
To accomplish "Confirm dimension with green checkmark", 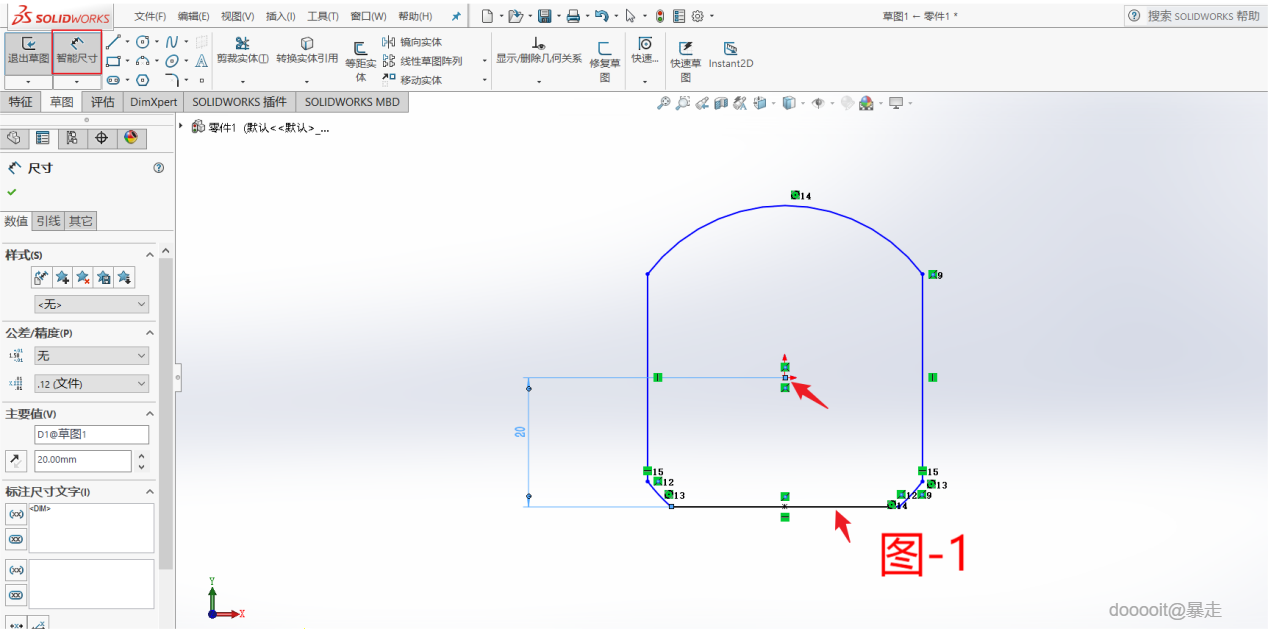I will tap(12, 191).
